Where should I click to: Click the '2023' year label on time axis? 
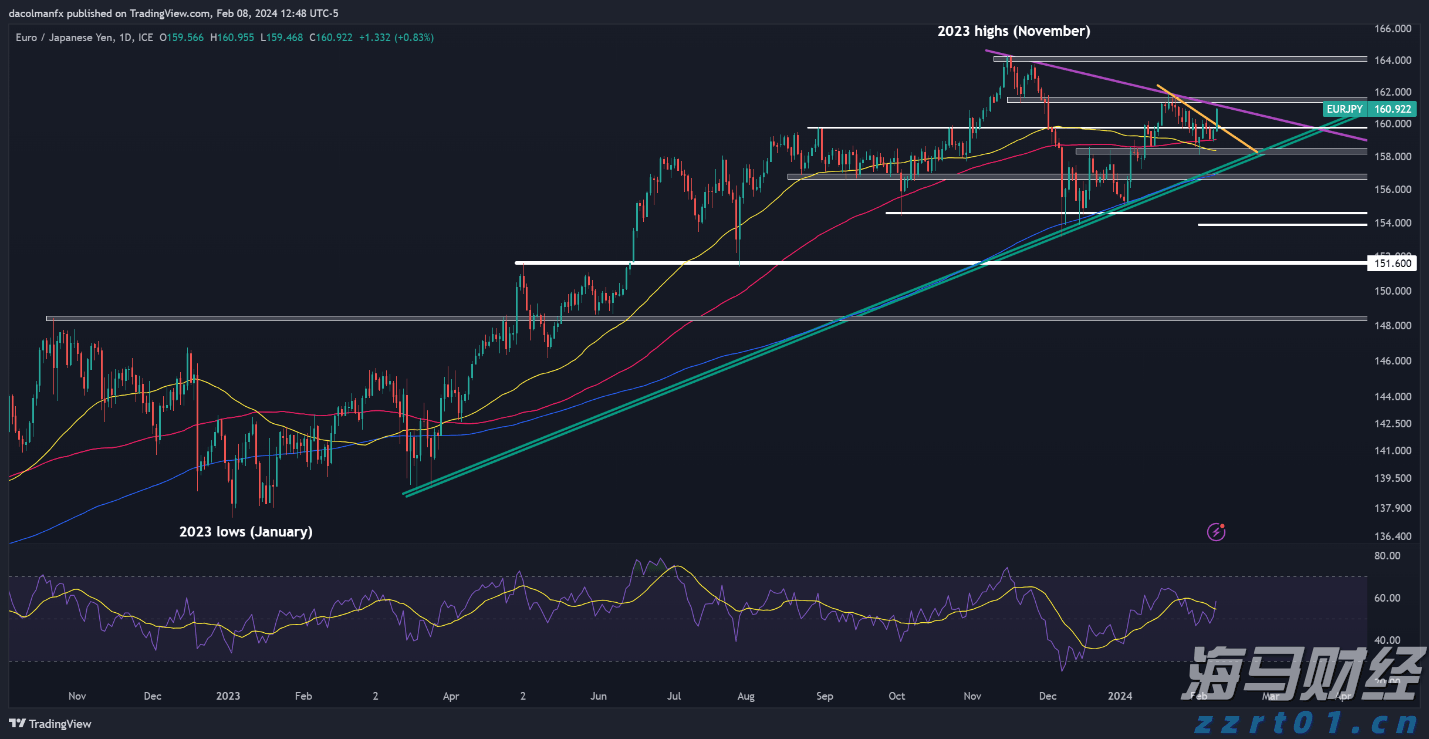pos(228,696)
